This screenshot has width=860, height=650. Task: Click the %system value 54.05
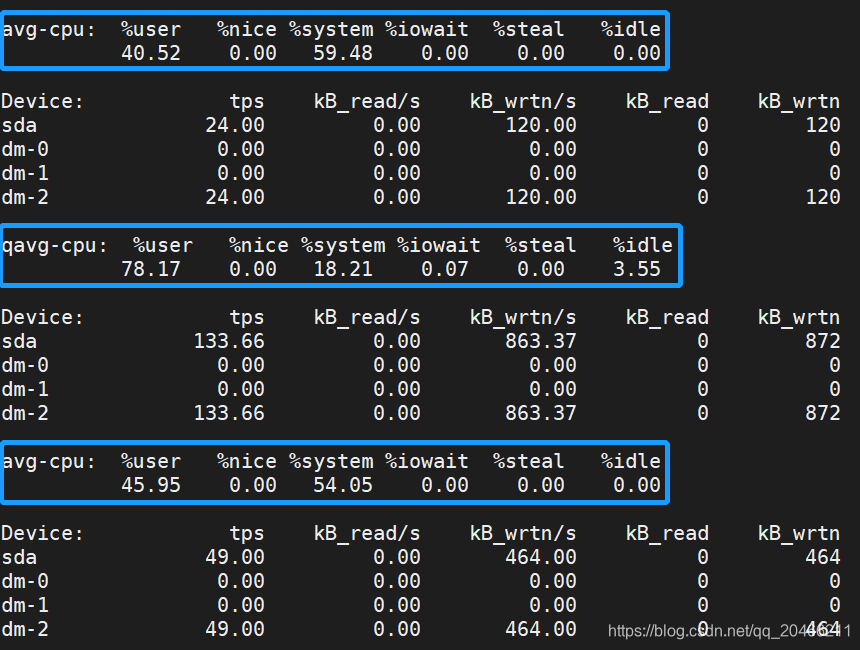pyautogui.click(x=343, y=485)
